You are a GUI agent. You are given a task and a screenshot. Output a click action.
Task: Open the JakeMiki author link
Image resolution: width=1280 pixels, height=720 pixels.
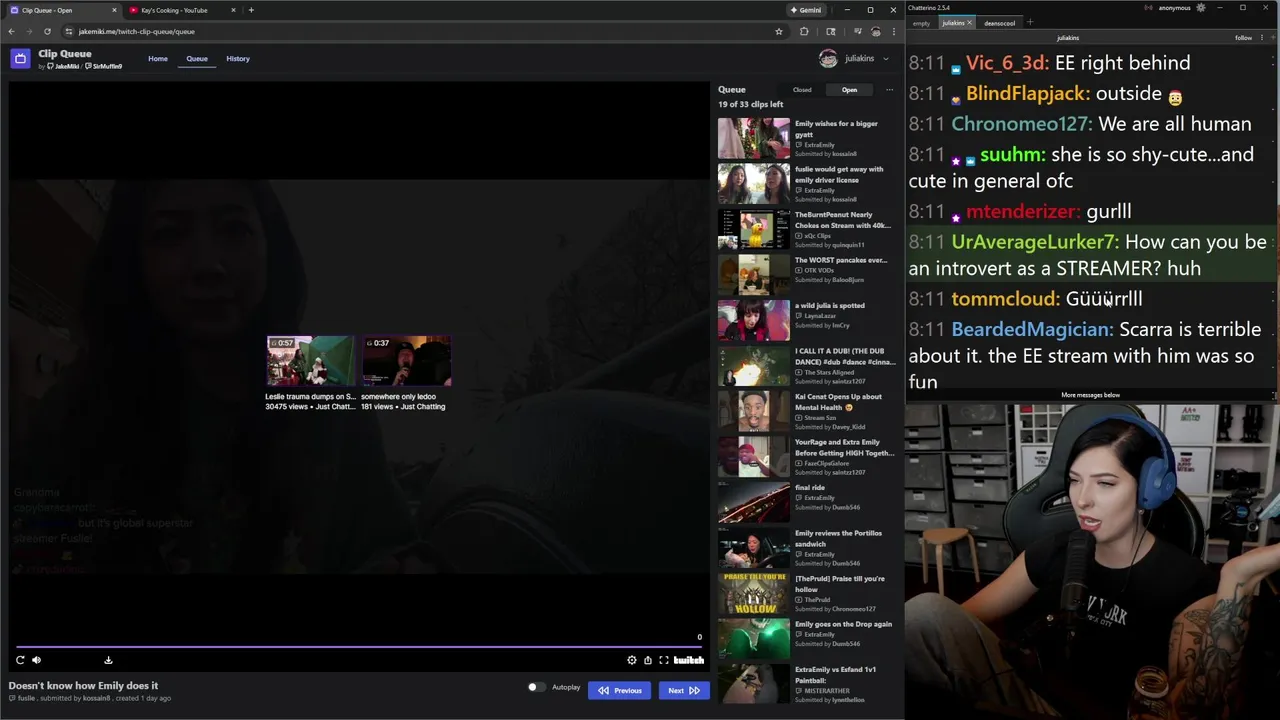(x=64, y=66)
